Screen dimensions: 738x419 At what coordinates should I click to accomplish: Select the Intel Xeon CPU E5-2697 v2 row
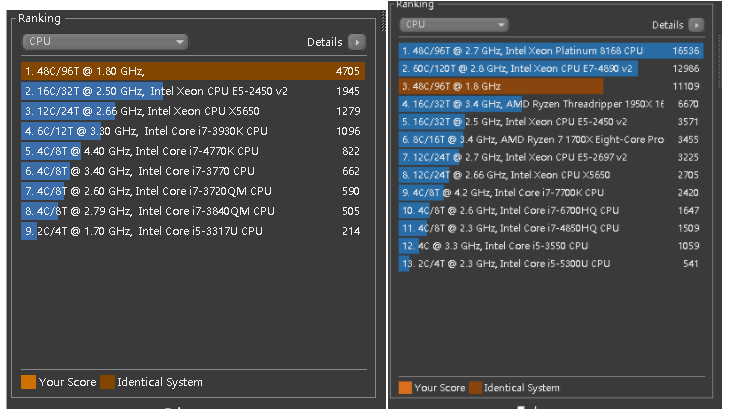pos(551,157)
